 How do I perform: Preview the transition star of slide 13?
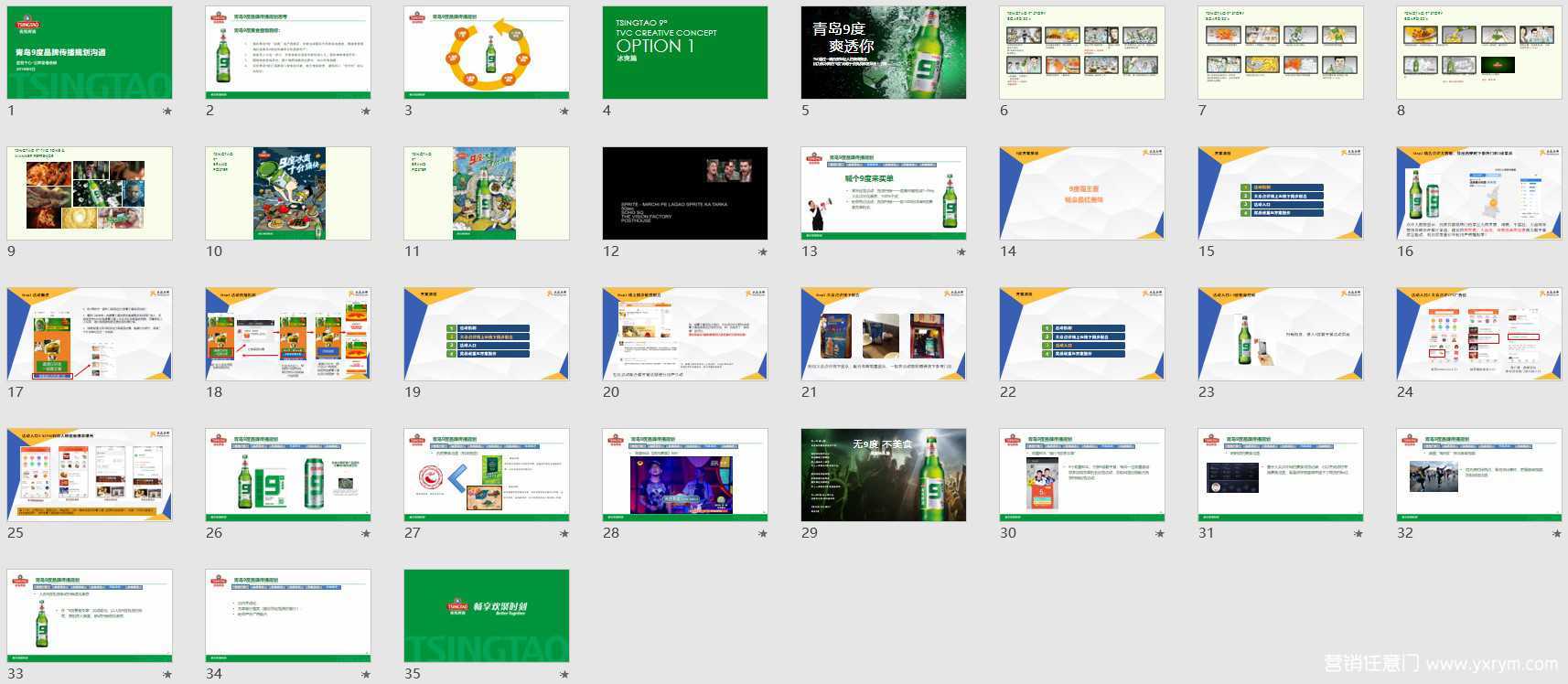(961, 252)
